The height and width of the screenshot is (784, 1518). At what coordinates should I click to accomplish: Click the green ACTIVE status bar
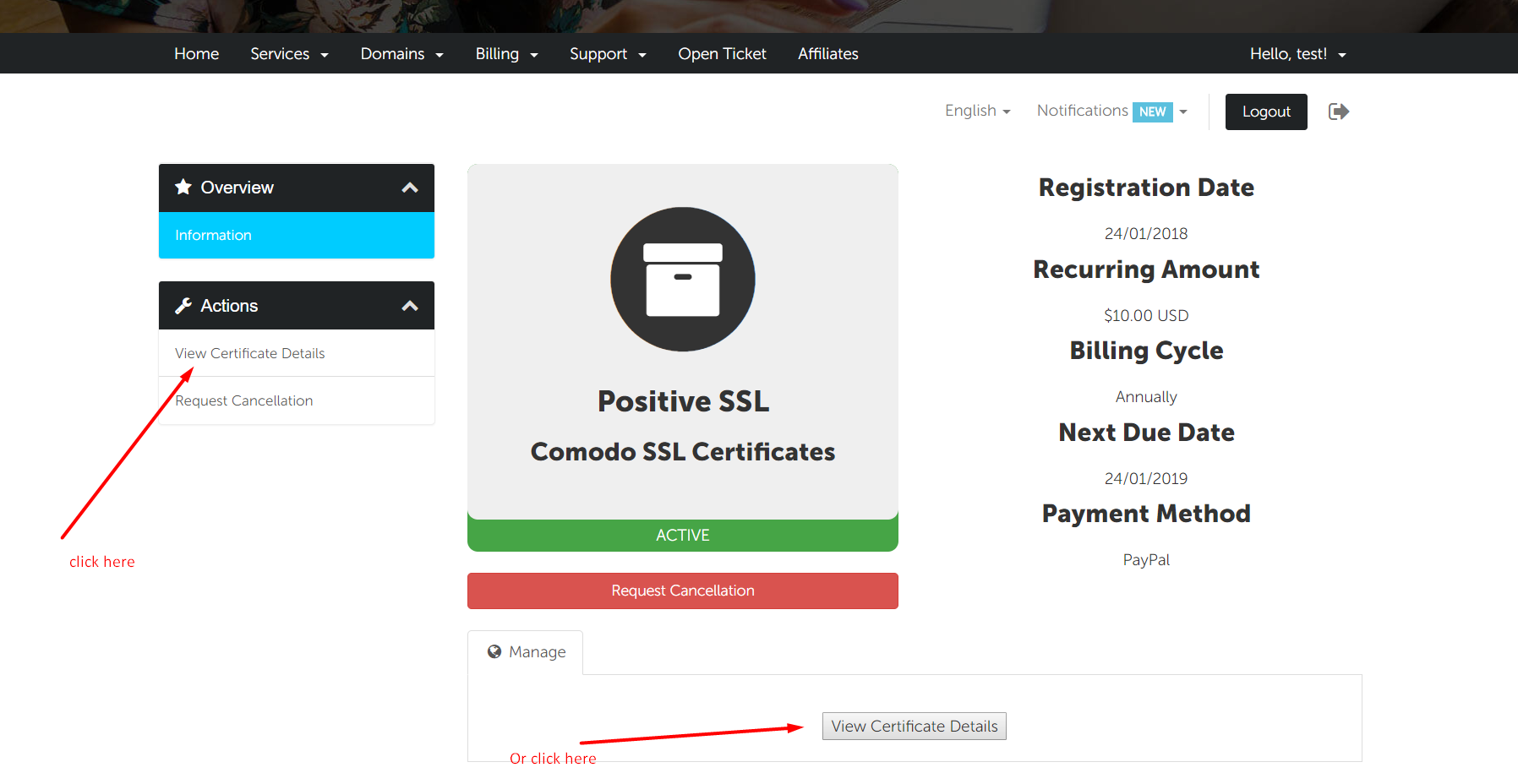coord(683,535)
